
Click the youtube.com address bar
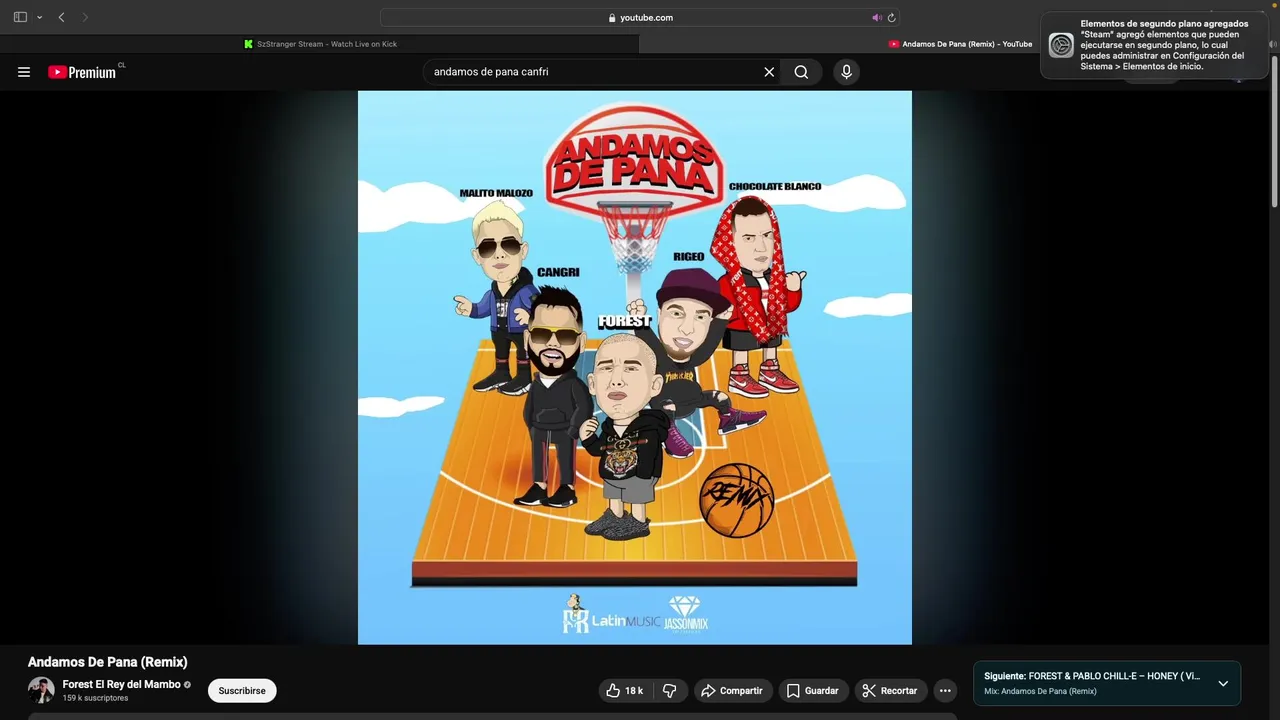(640, 17)
